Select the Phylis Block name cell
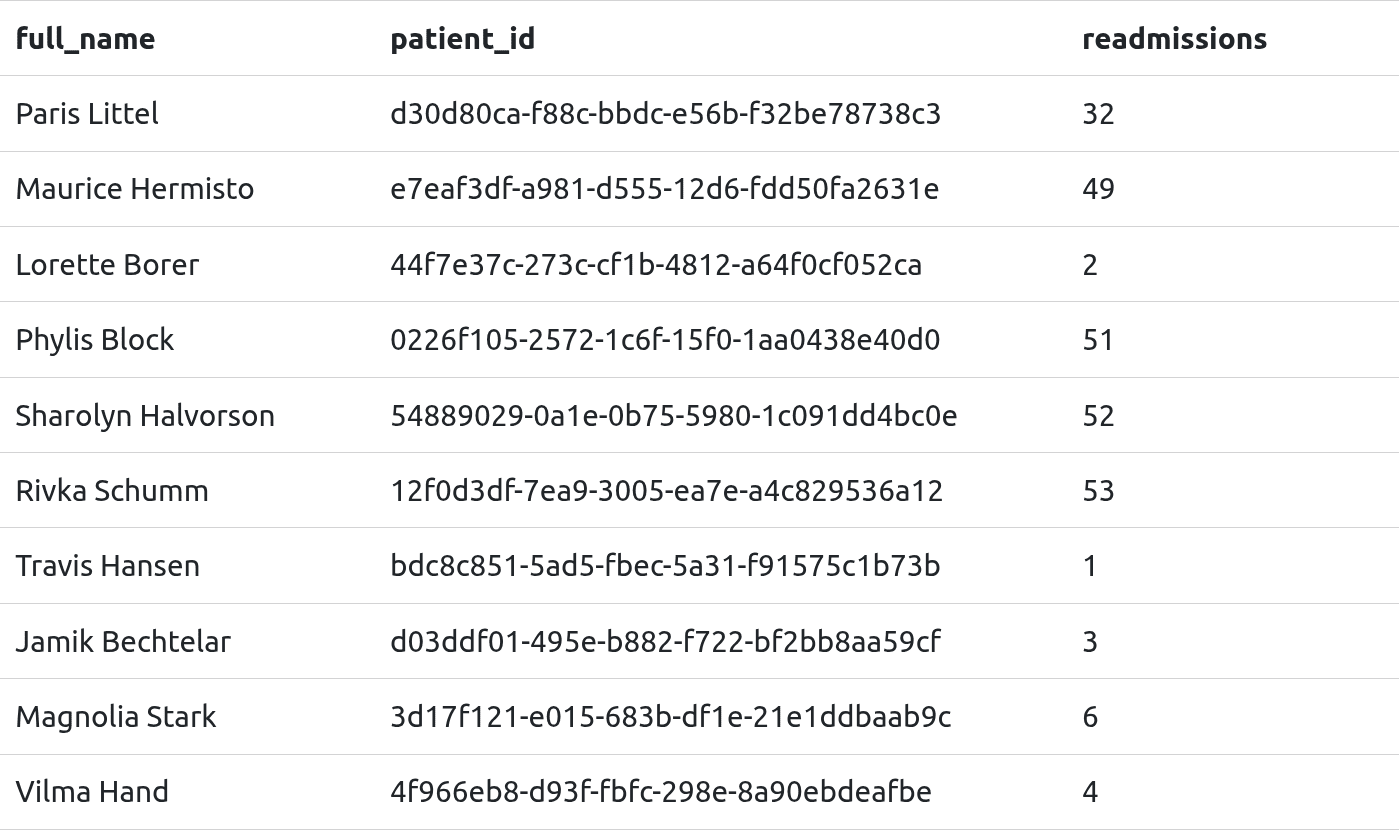The width and height of the screenshot is (1399, 830). click(95, 340)
